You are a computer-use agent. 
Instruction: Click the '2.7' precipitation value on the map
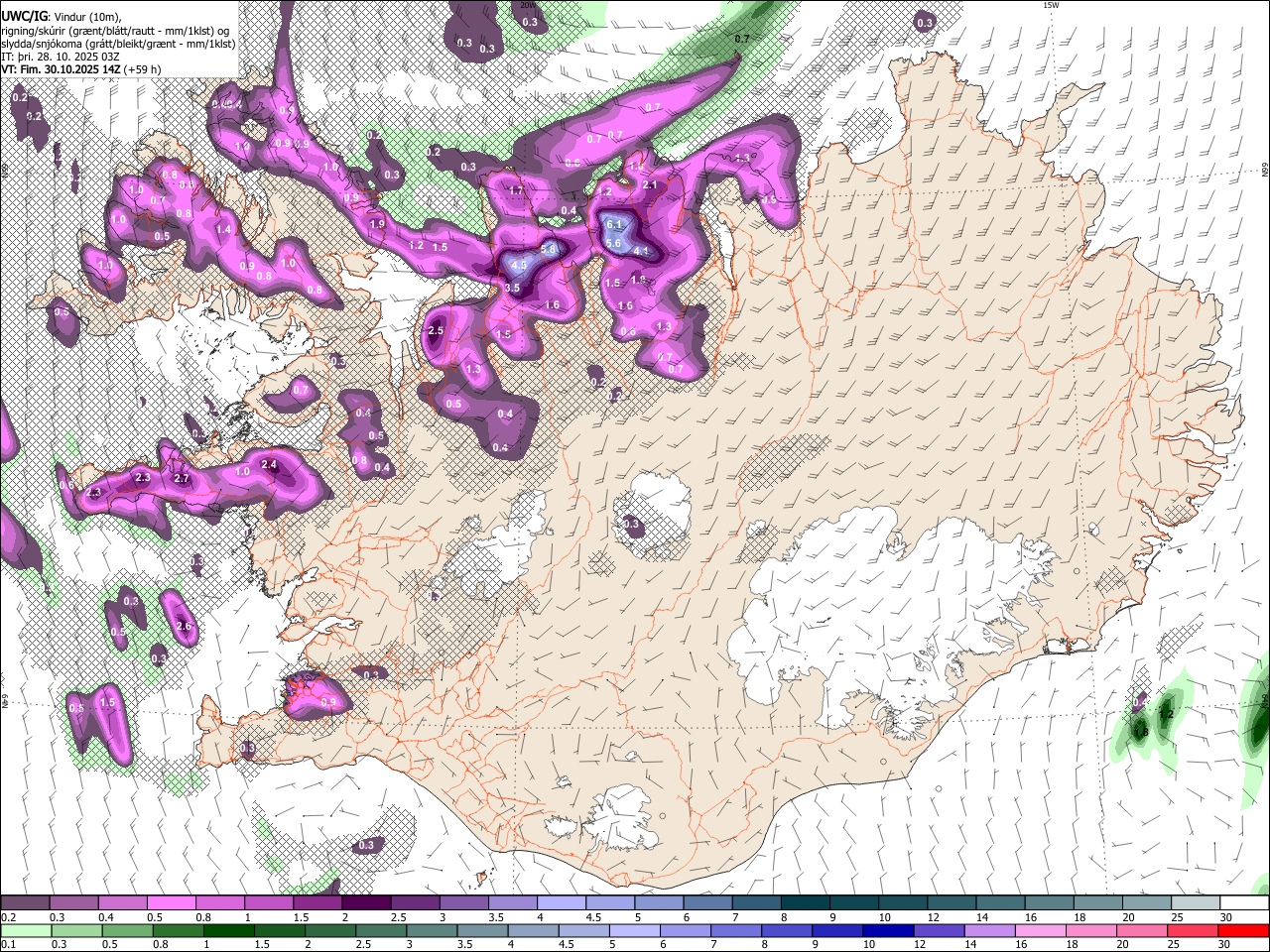(181, 479)
